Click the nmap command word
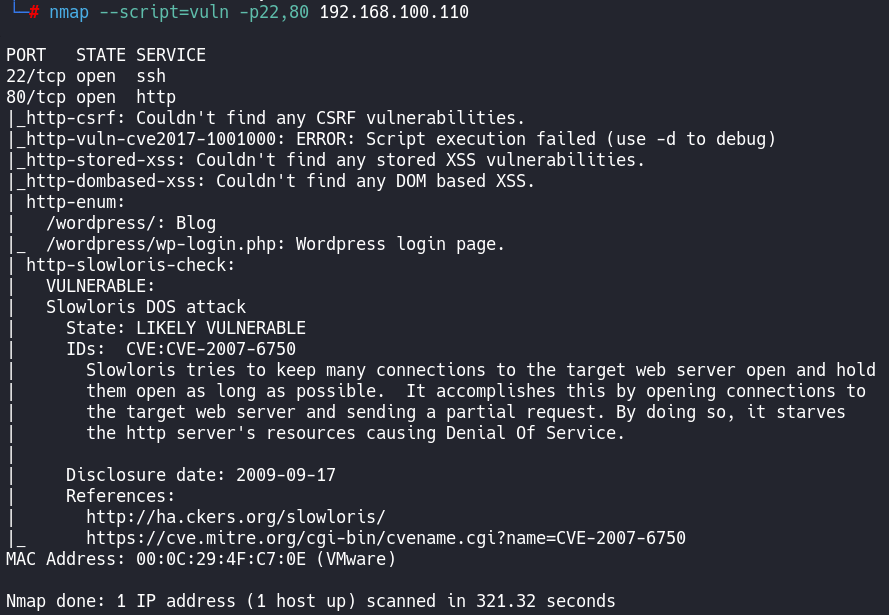This screenshot has height=615, width=889. point(69,12)
